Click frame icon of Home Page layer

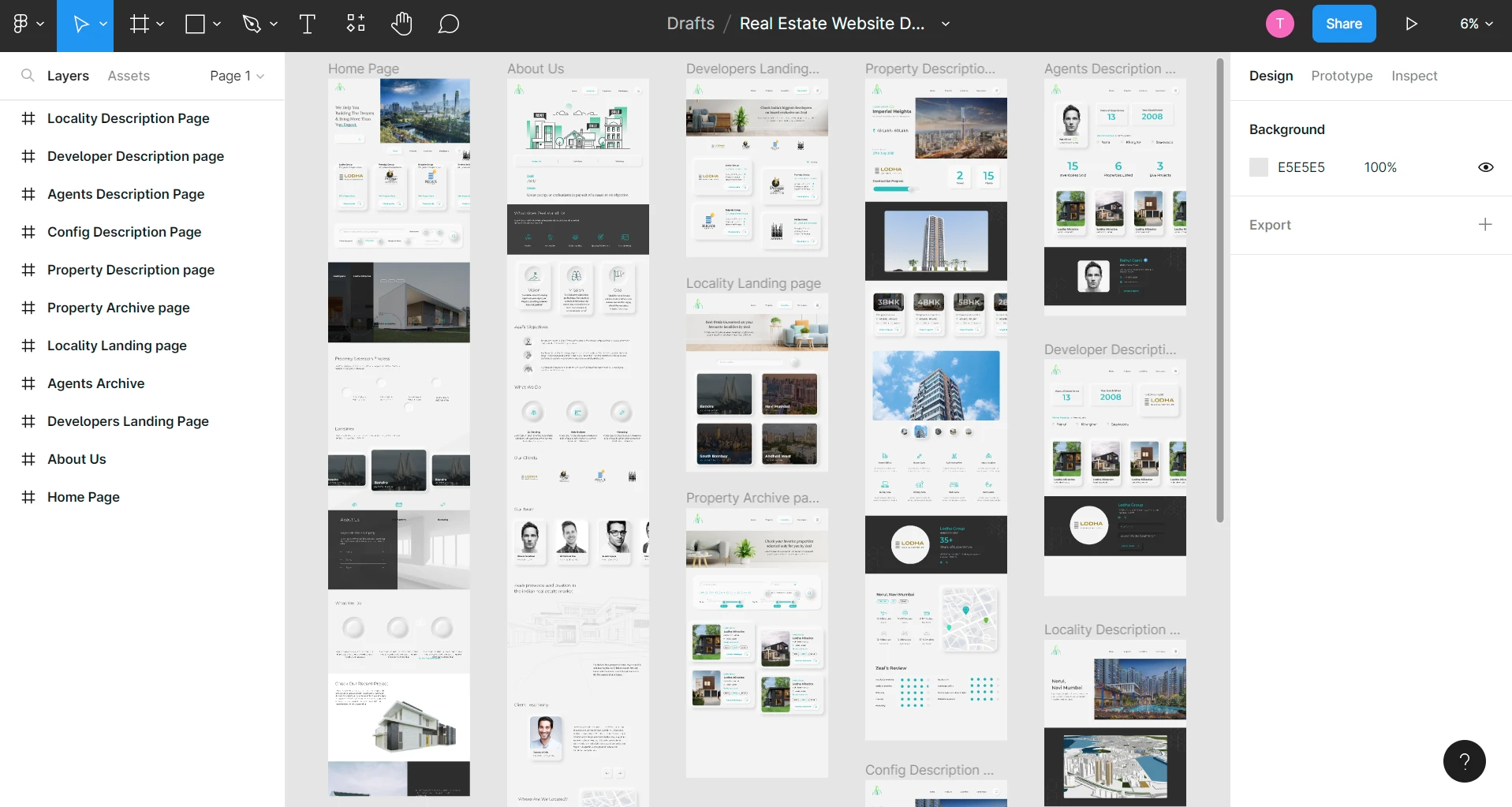(x=28, y=497)
